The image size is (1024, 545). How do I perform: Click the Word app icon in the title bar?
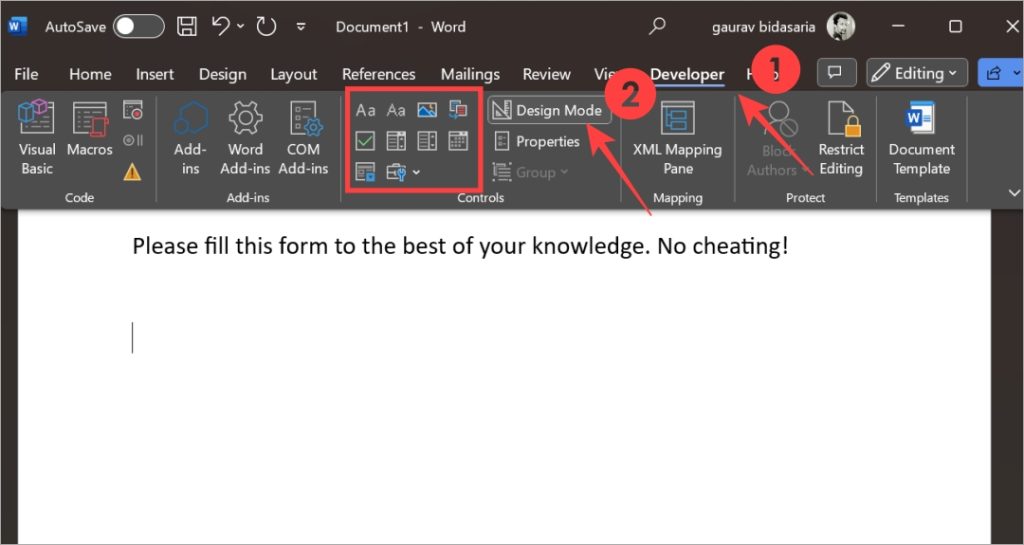coord(18,27)
